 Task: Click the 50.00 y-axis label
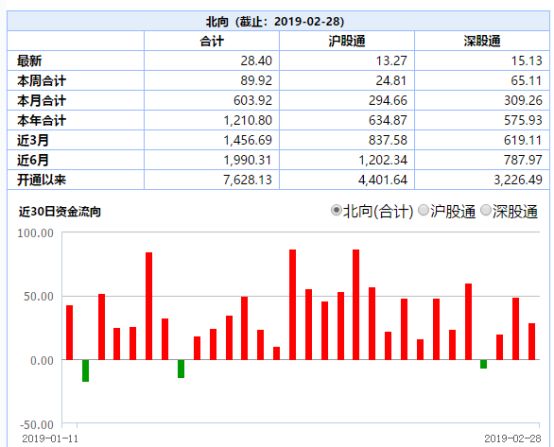[39, 296]
